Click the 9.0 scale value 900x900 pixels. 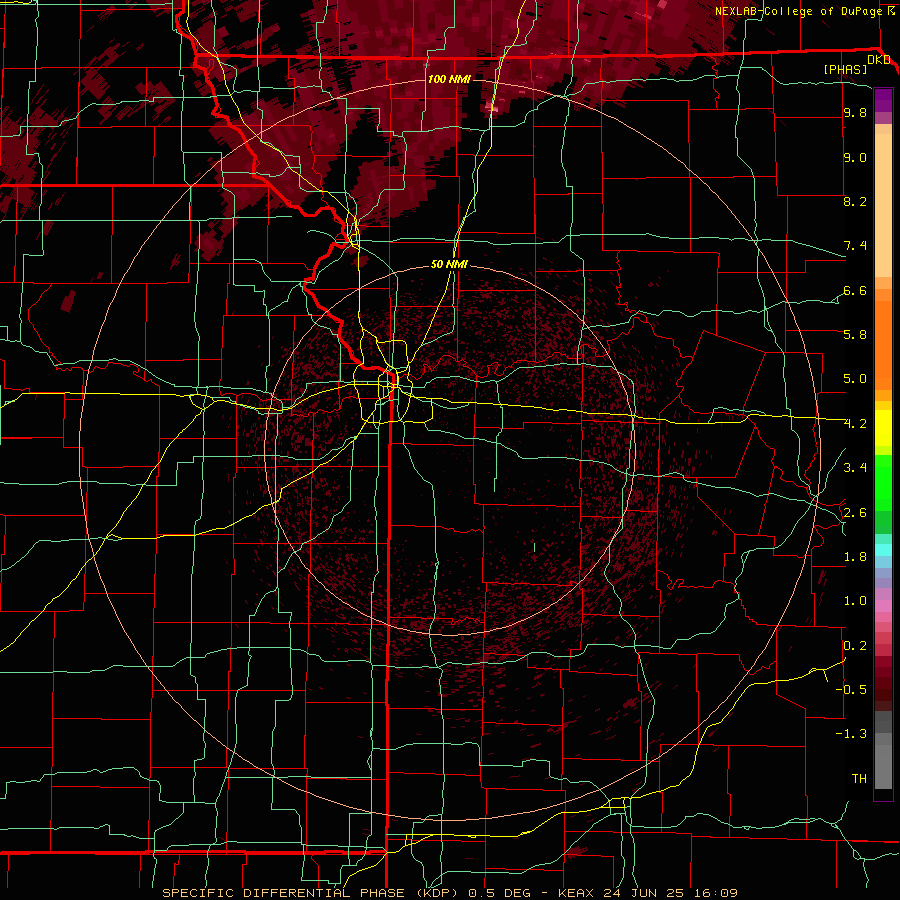855,158
